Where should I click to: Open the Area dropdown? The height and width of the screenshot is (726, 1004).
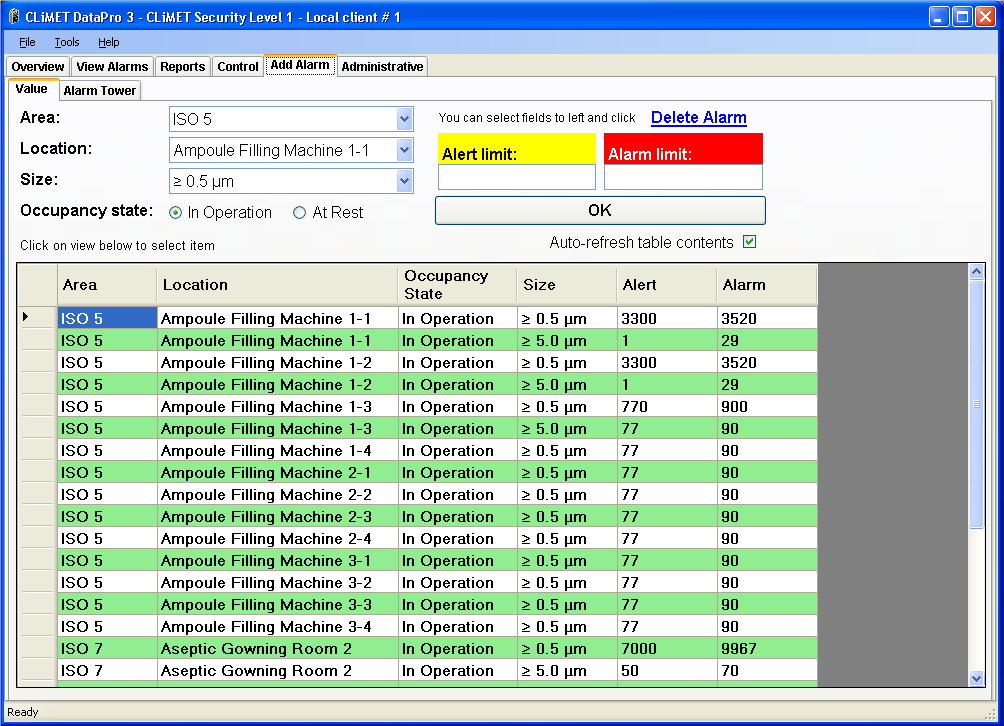point(404,119)
